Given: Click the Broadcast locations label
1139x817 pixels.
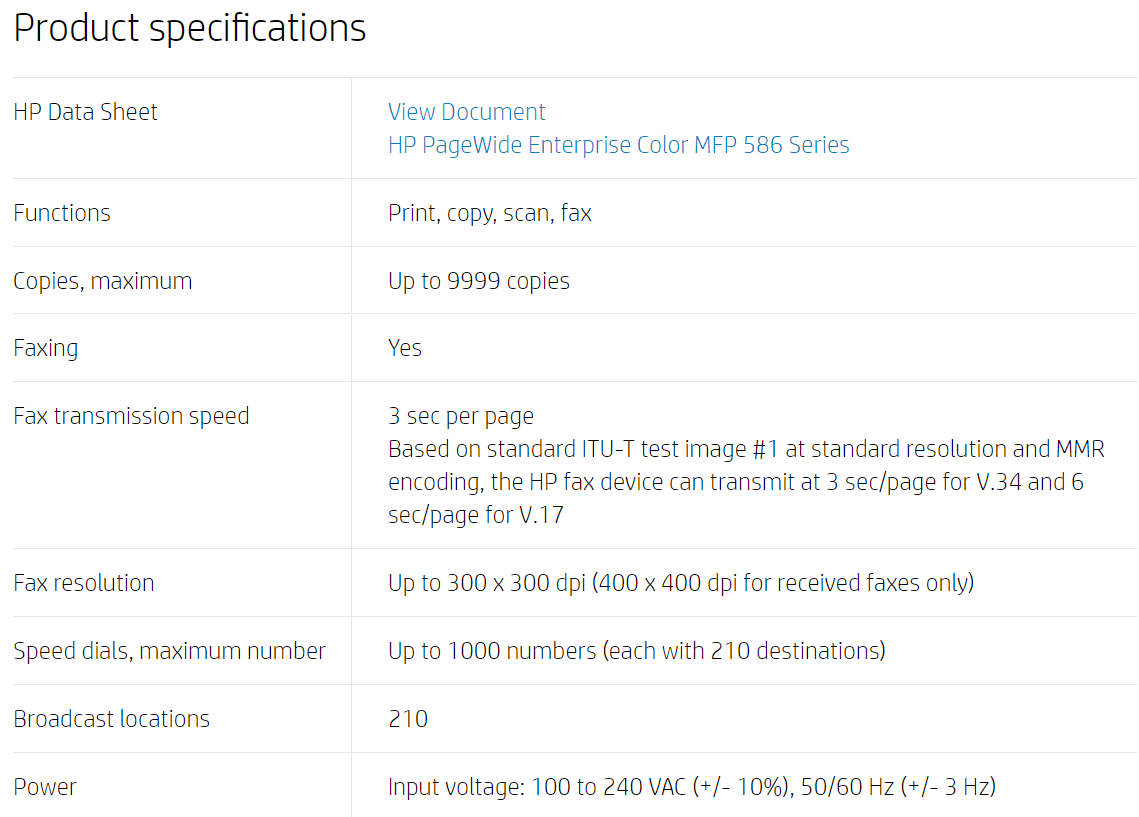Looking at the screenshot, I should pyautogui.click(x=111, y=719).
